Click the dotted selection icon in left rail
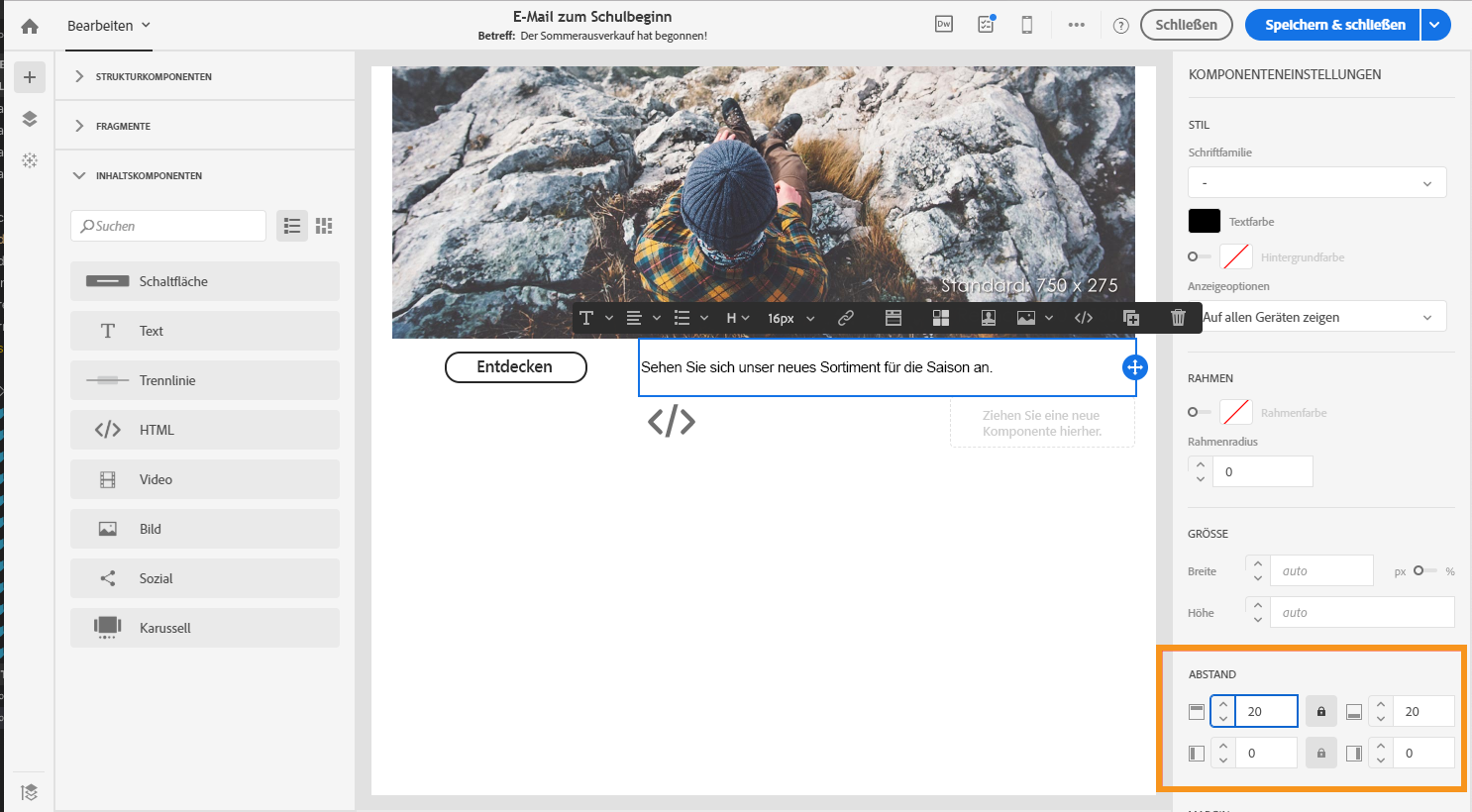Screen dimensions: 1472x812 pos(30,159)
